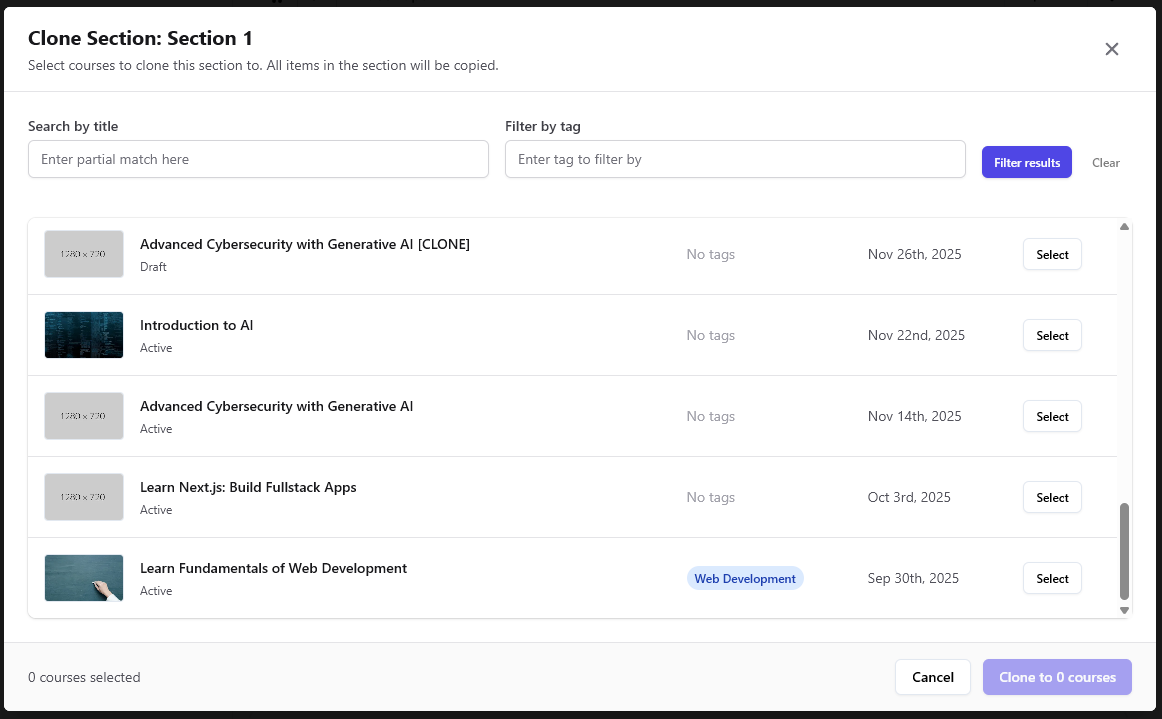Click the Clone to 0 courses button
1162x719 pixels.
tap(1056, 677)
